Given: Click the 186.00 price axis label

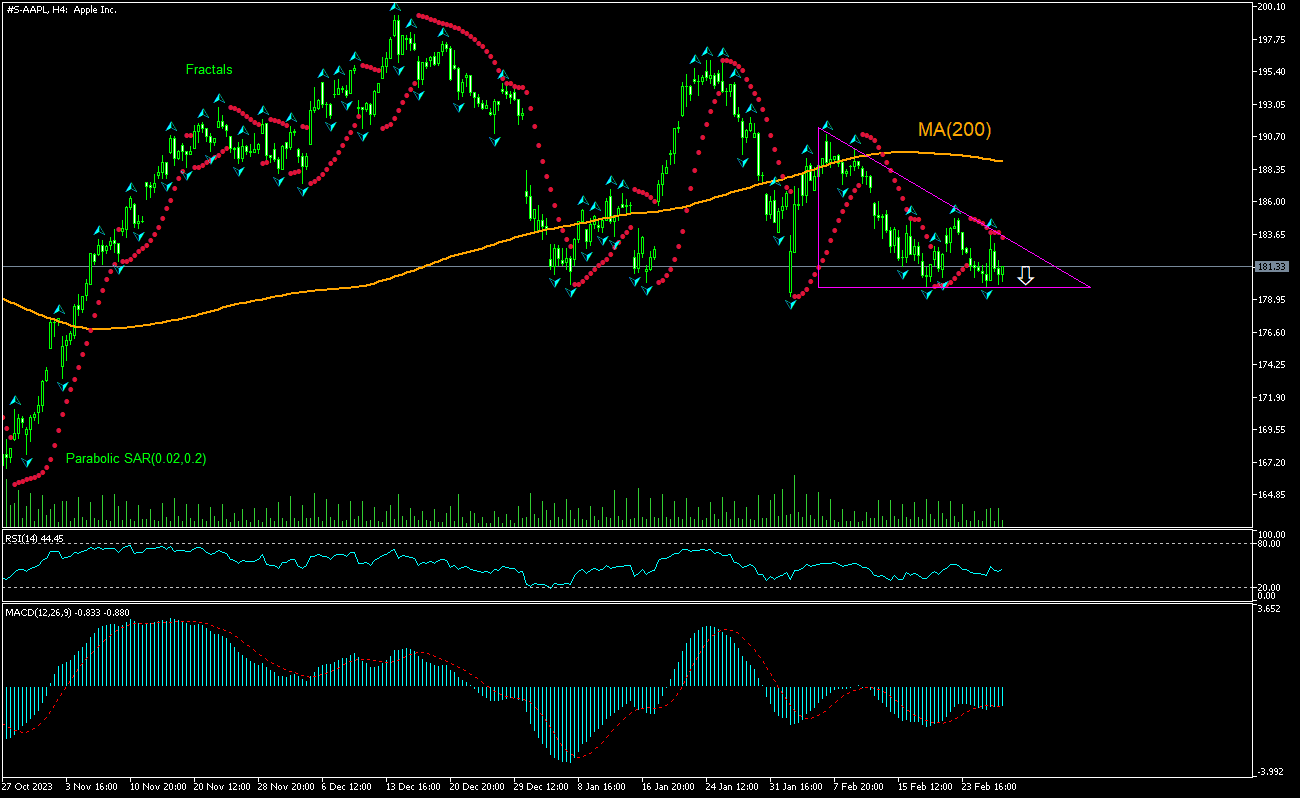Looking at the screenshot, I should pyautogui.click(x=1270, y=202).
